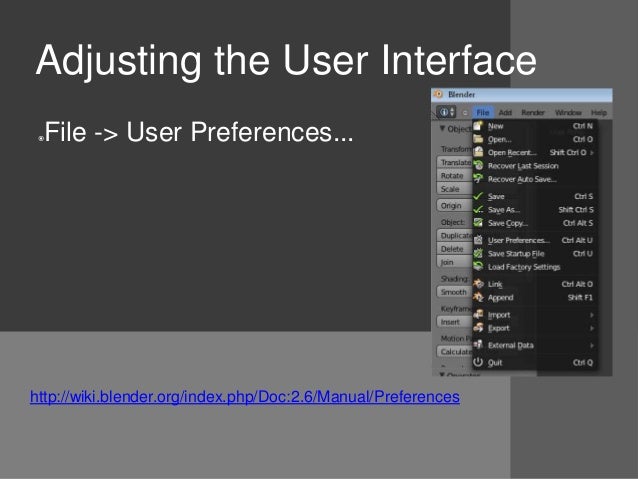Click the Export icon
This screenshot has height=479, width=638.
point(478,328)
